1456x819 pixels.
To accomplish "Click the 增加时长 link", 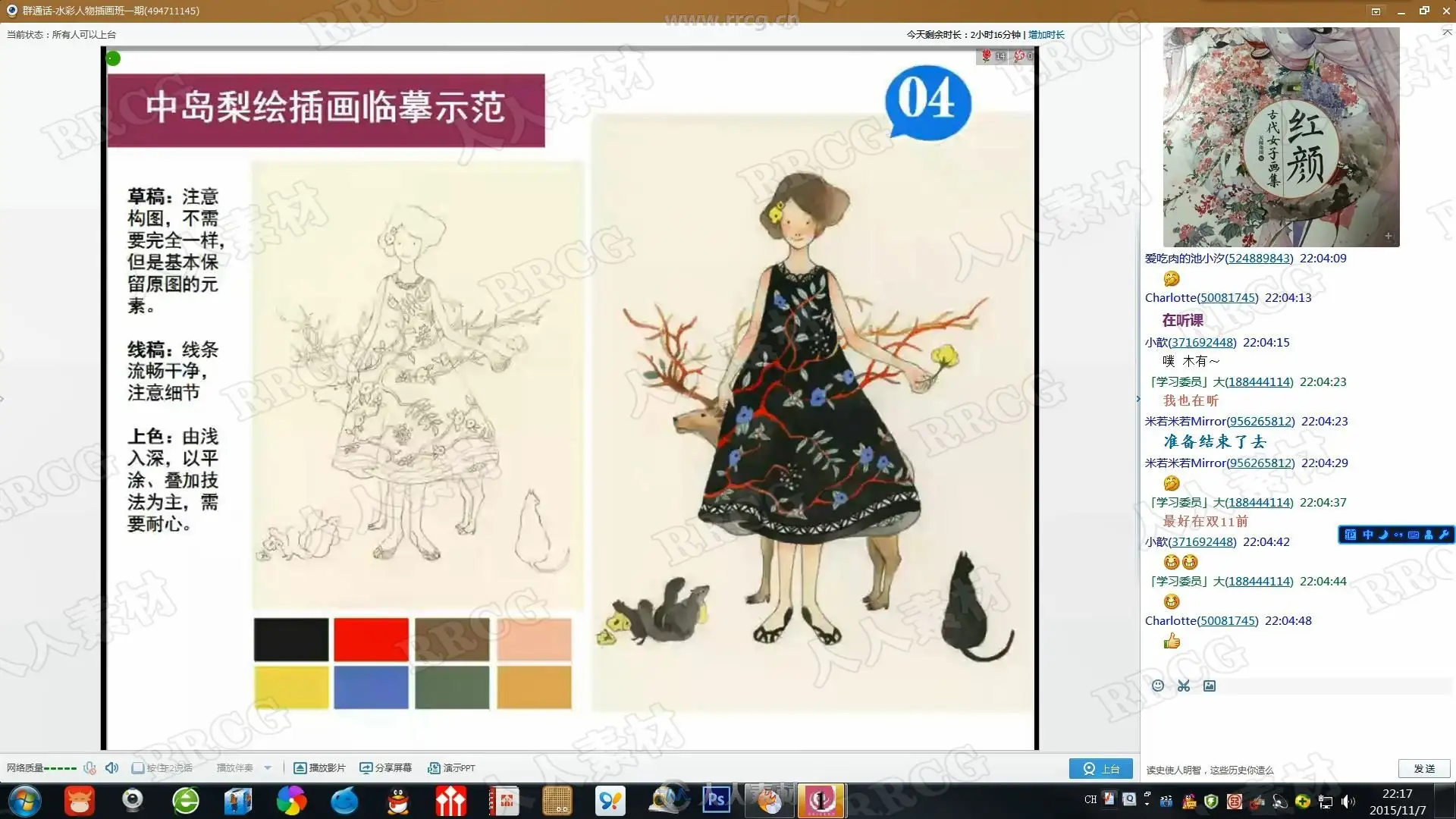I will [1046, 34].
